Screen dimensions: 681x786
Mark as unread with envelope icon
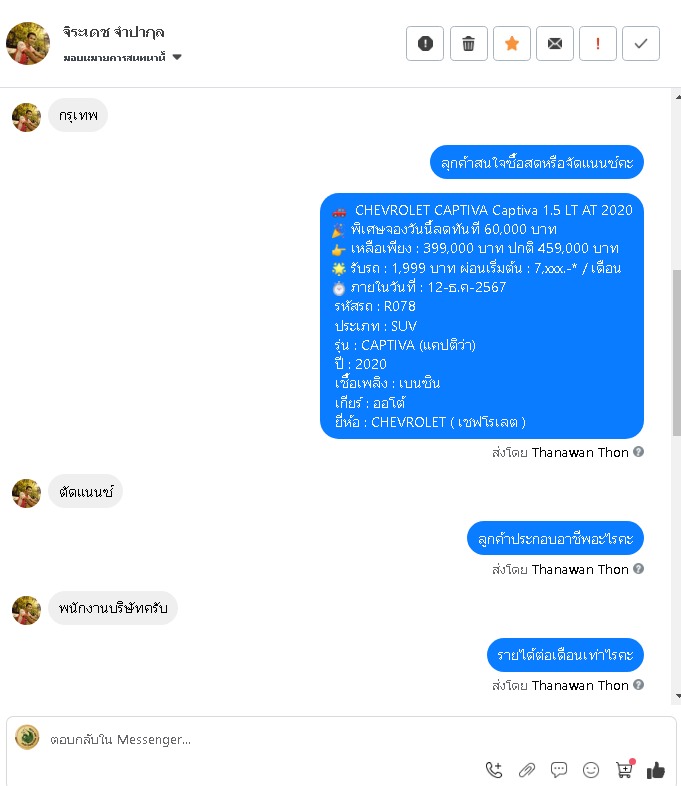(x=555, y=44)
